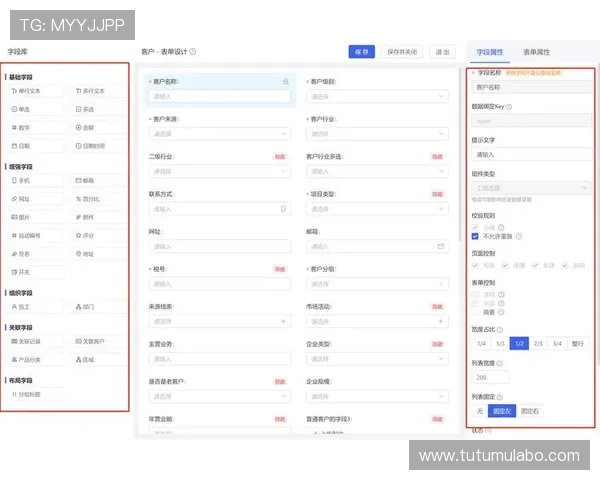Select the 部门 department field item

[x=100, y=307]
